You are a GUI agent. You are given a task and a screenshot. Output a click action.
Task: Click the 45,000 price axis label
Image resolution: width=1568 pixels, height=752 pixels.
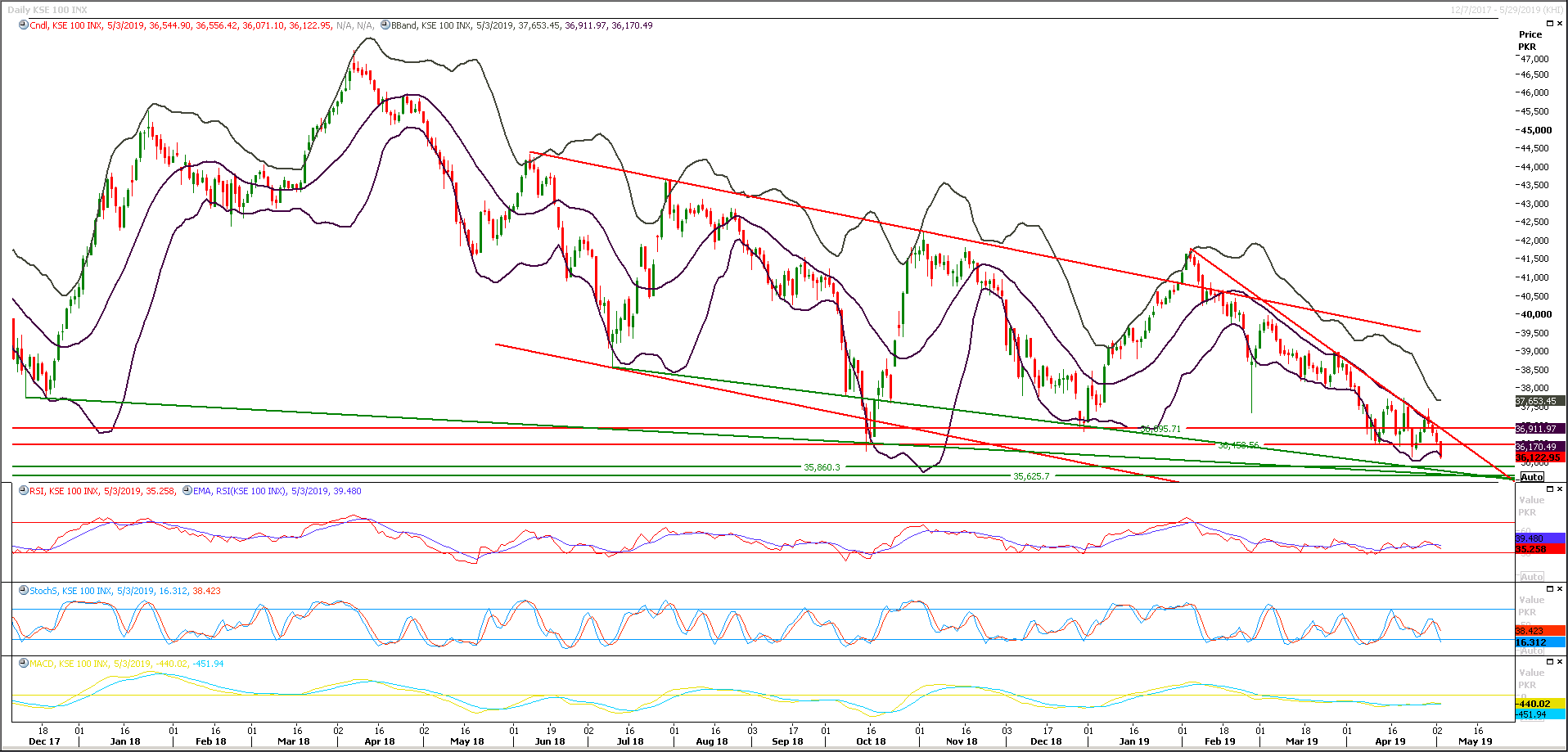pyautogui.click(x=1537, y=130)
